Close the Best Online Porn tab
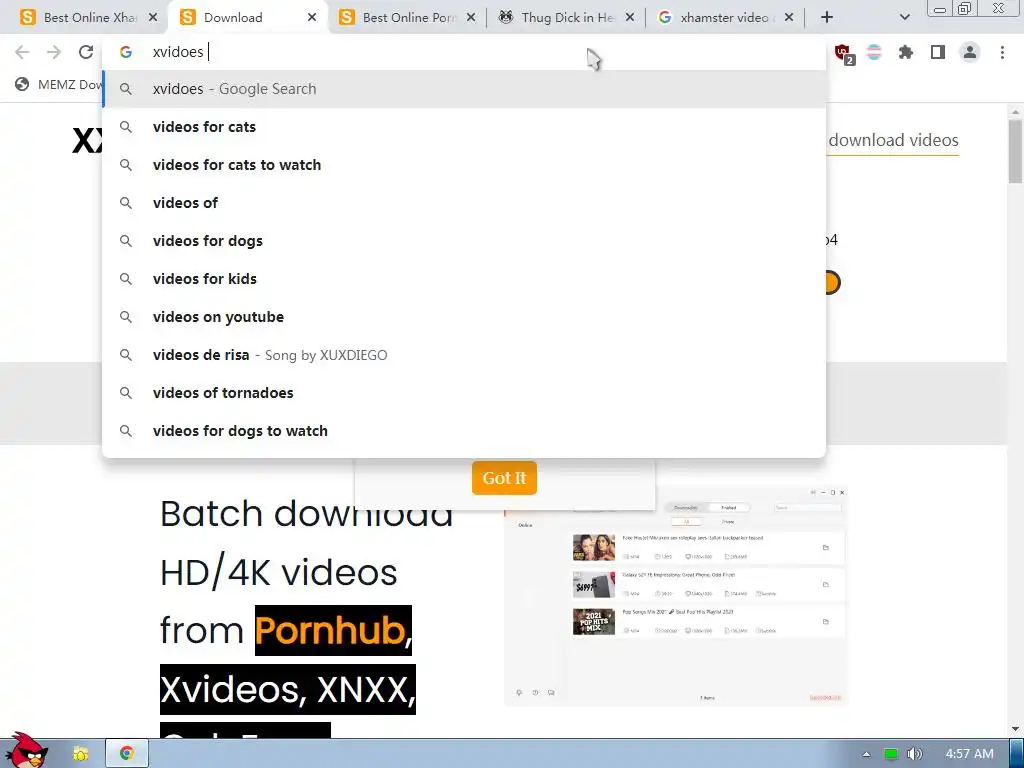Screen dimensions: 1024x768 click(x=471, y=18)
